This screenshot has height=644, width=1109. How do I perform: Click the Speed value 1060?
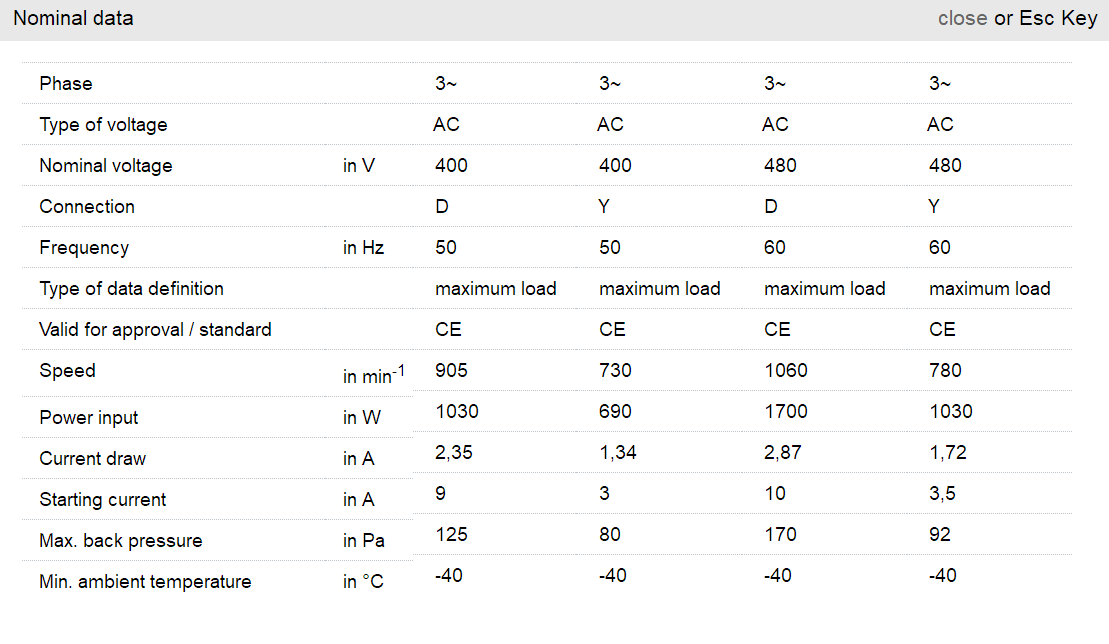[x=786, y=371]
